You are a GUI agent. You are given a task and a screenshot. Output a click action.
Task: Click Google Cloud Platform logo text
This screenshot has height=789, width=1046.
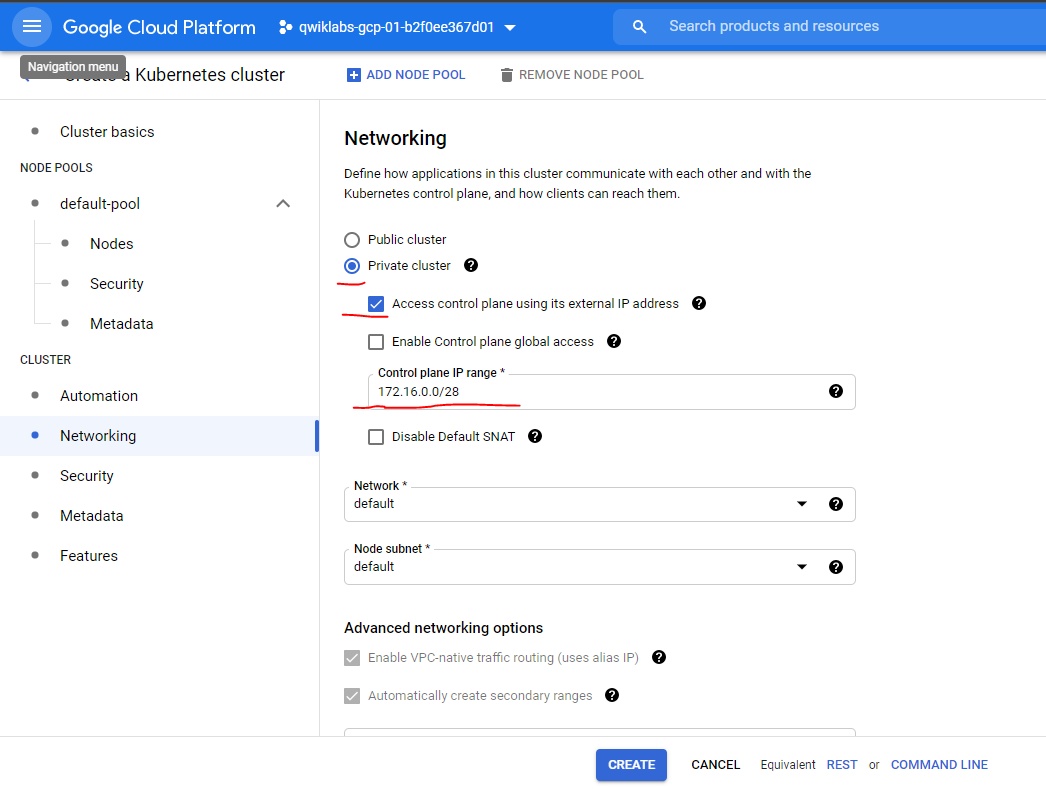coord(159,27)
